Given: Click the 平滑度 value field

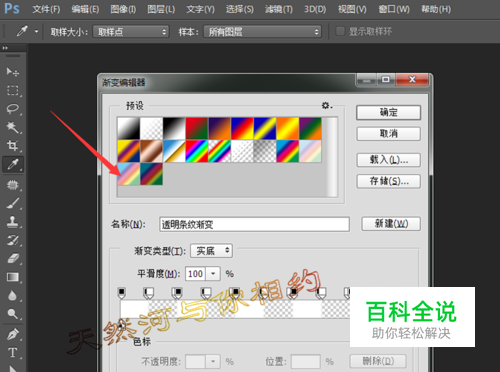Looking at the screenshot, I should 196,274.
